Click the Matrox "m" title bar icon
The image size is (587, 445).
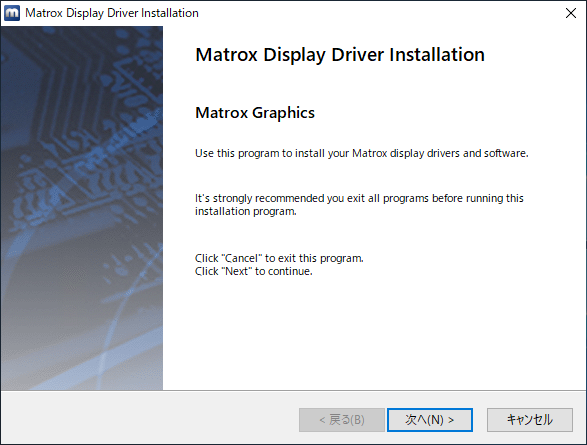[12, 13]
